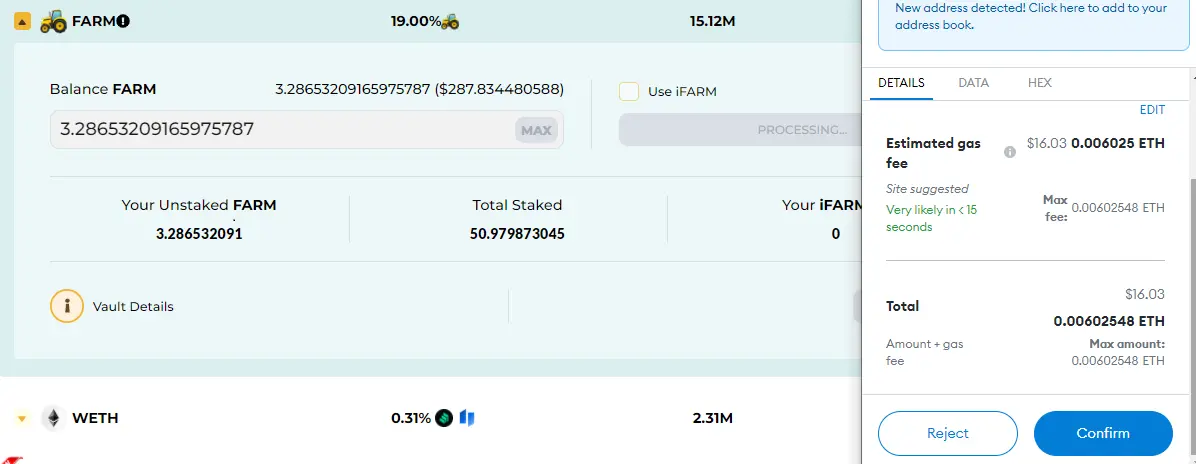Click the 2.31M WETH deposits value
The width and height of the screenshot is (1196, 464).
tap(712, 418)
